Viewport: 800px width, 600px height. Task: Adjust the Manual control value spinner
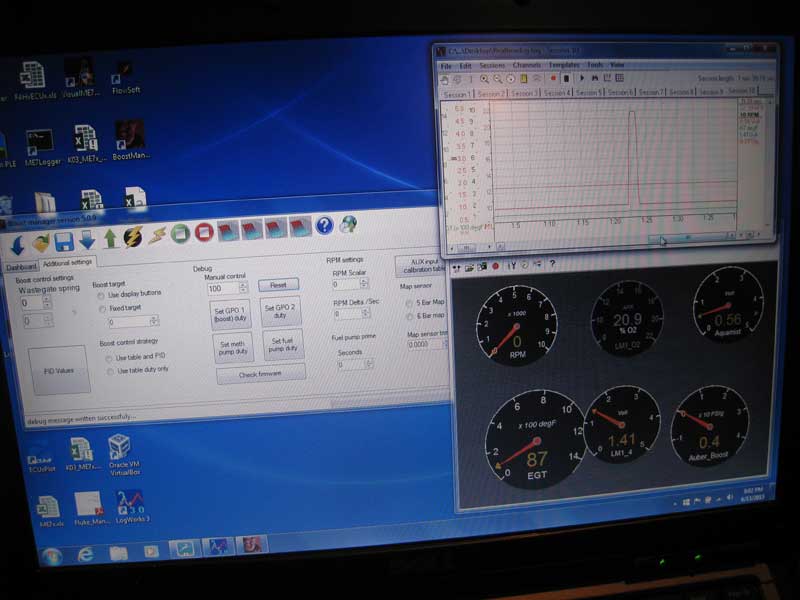click(x=243, y=285)
